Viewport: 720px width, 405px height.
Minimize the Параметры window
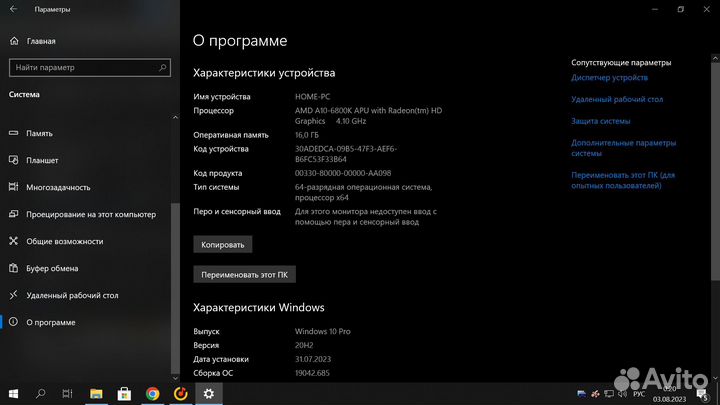pyautogui.click(x=655, y=9)
